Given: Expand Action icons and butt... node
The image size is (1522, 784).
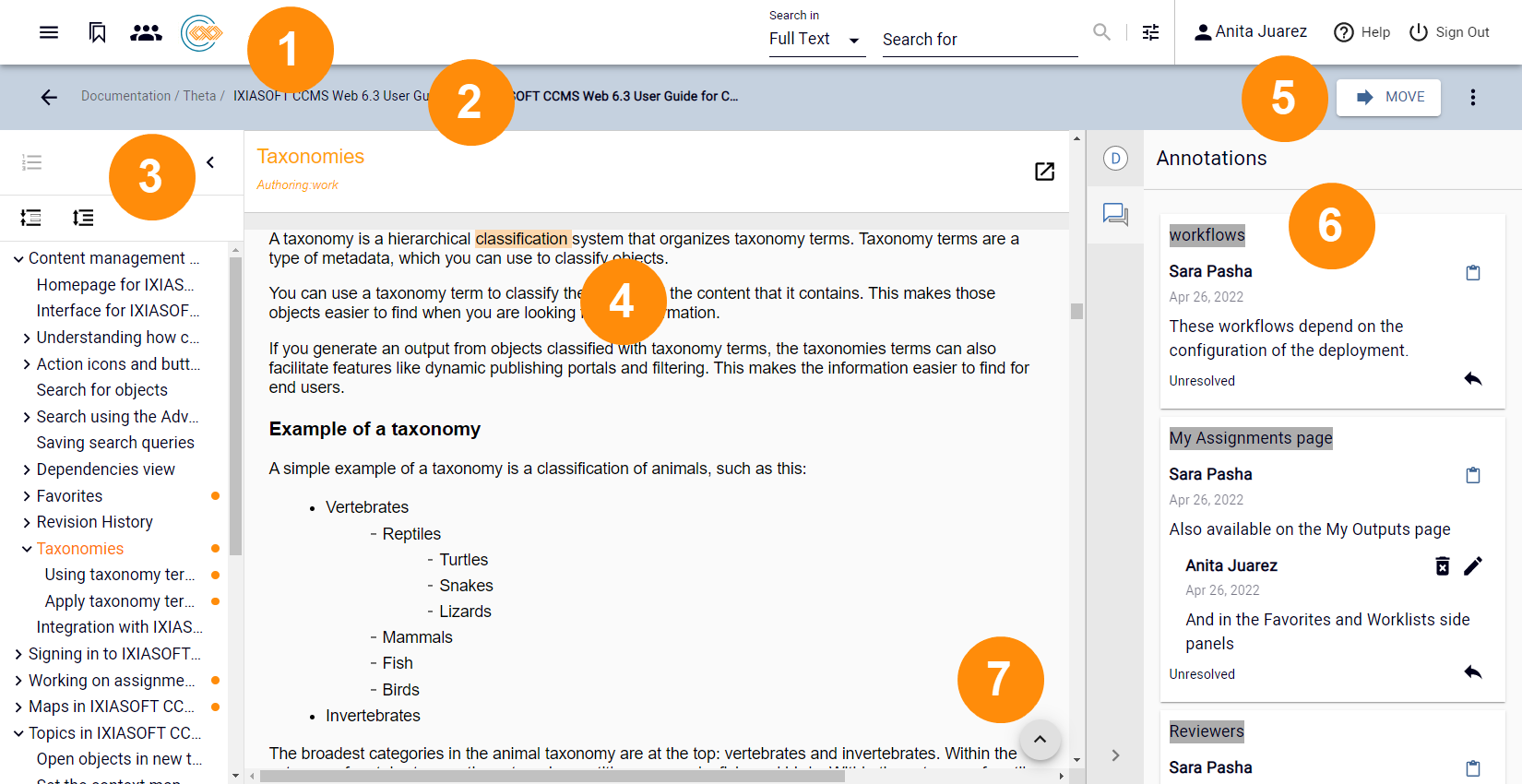Looking at the screenshot, I should [x=27, y=365].
